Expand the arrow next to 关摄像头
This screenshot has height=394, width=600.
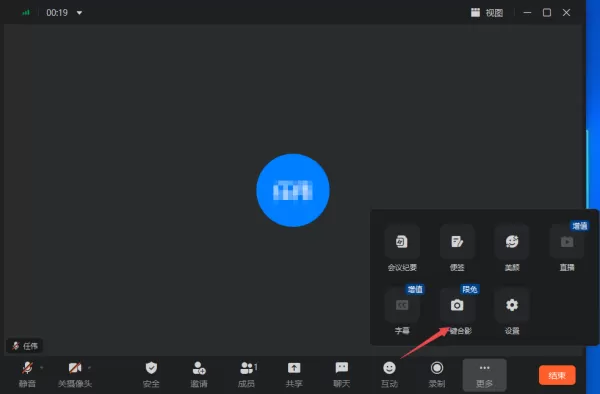click(x=89, y=368)
